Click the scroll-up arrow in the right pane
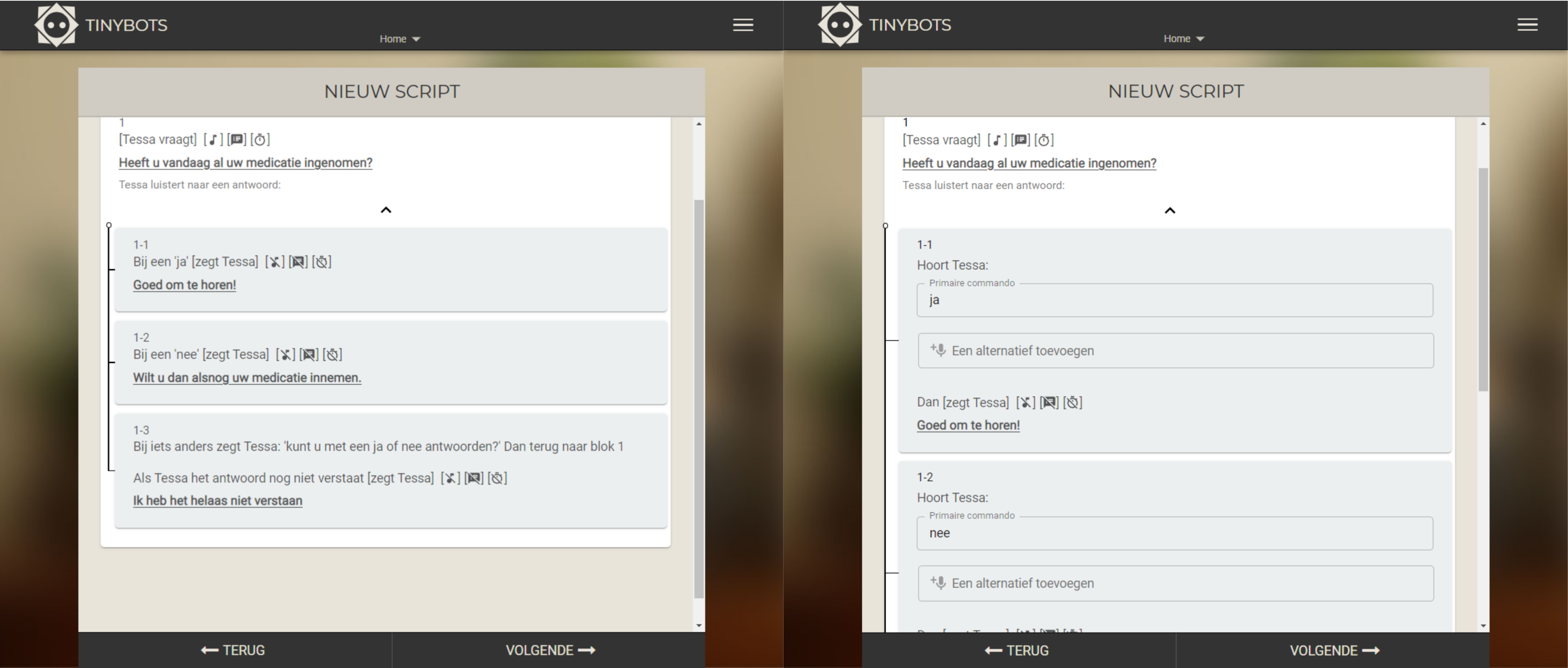Image resolution: width=1568 pixels, height=668 pixels. click(1483, 123)
